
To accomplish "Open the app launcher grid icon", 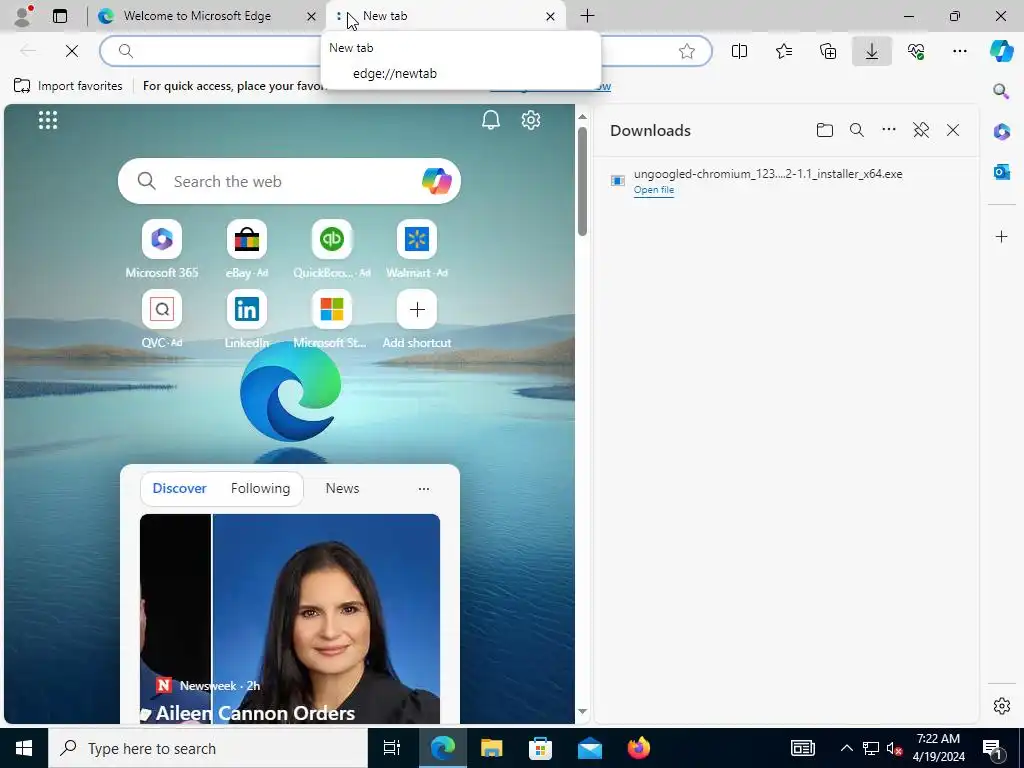I will [x=48, y=120].
